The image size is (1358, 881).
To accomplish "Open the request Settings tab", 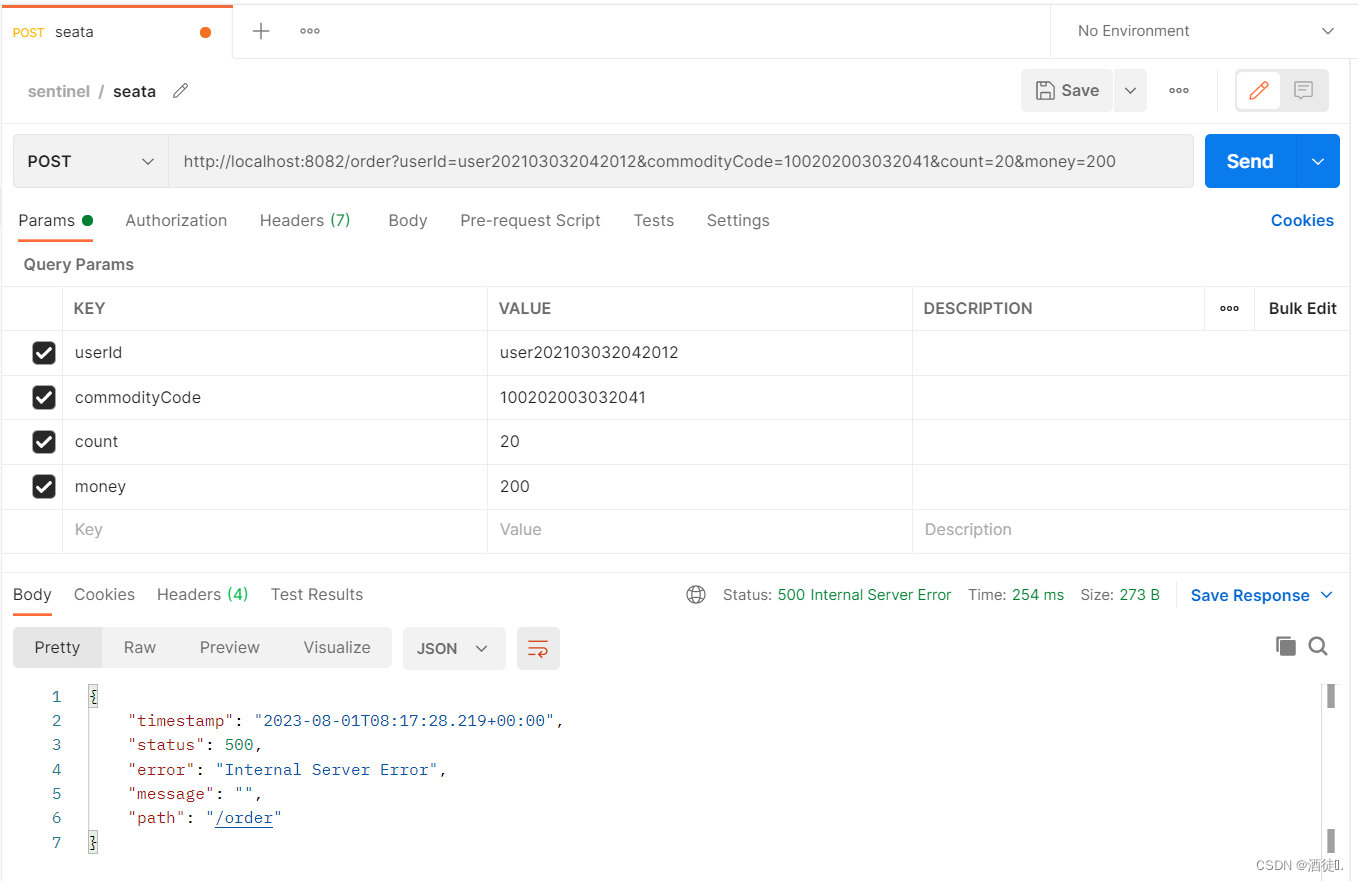I will coord(738,220).
